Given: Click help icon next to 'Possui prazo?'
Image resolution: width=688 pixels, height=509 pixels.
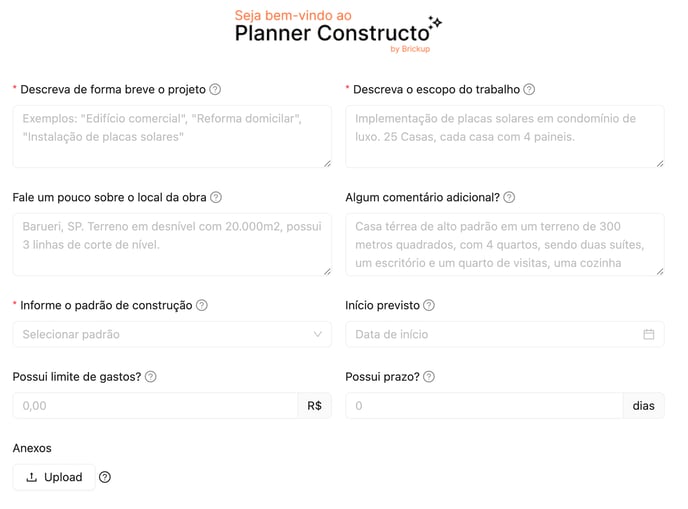Looking at the screenshot, I should click(429, 377).
